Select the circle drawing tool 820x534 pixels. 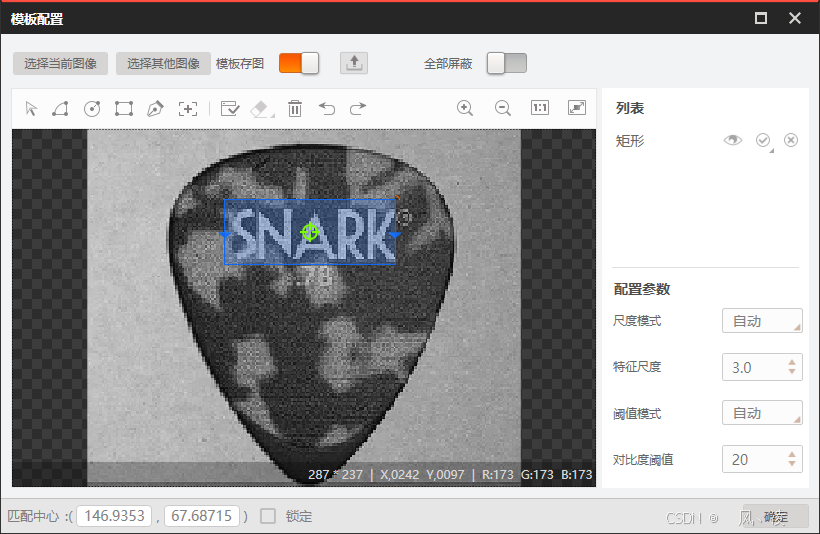click(x=92, y=109)
